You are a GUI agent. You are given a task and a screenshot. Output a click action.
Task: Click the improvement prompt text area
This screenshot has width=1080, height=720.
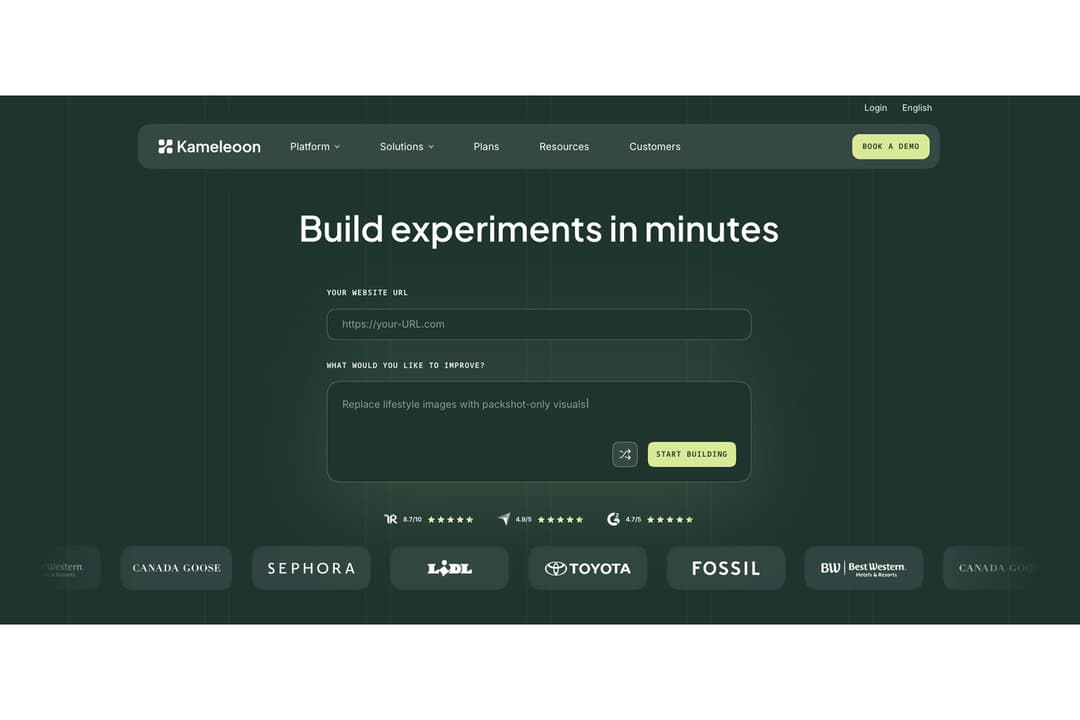point(539,431)
